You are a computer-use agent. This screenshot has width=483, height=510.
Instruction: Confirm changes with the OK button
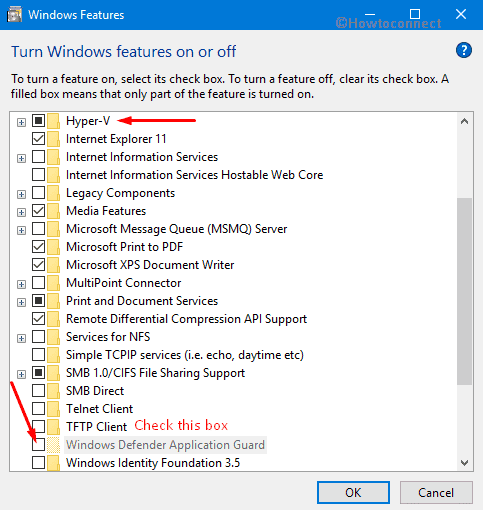pyautogui.click(x=353, y=492)
